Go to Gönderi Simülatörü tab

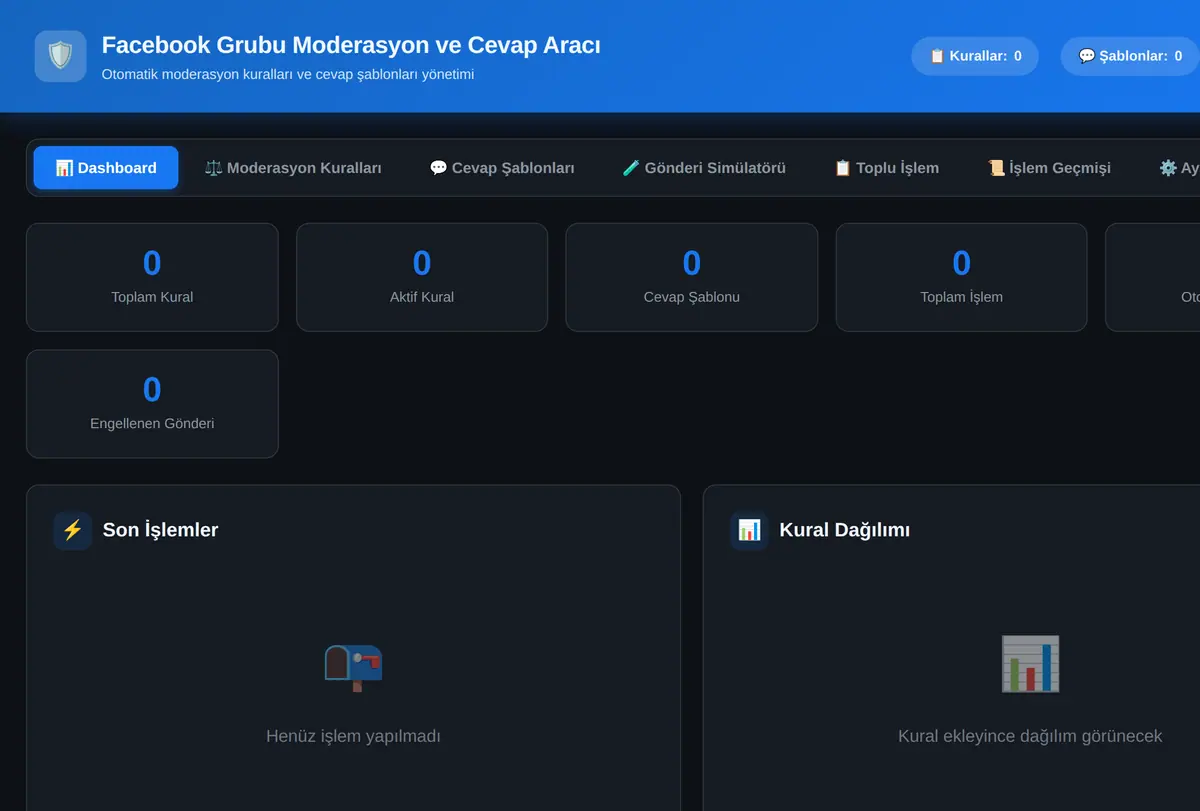click(704, 168)
